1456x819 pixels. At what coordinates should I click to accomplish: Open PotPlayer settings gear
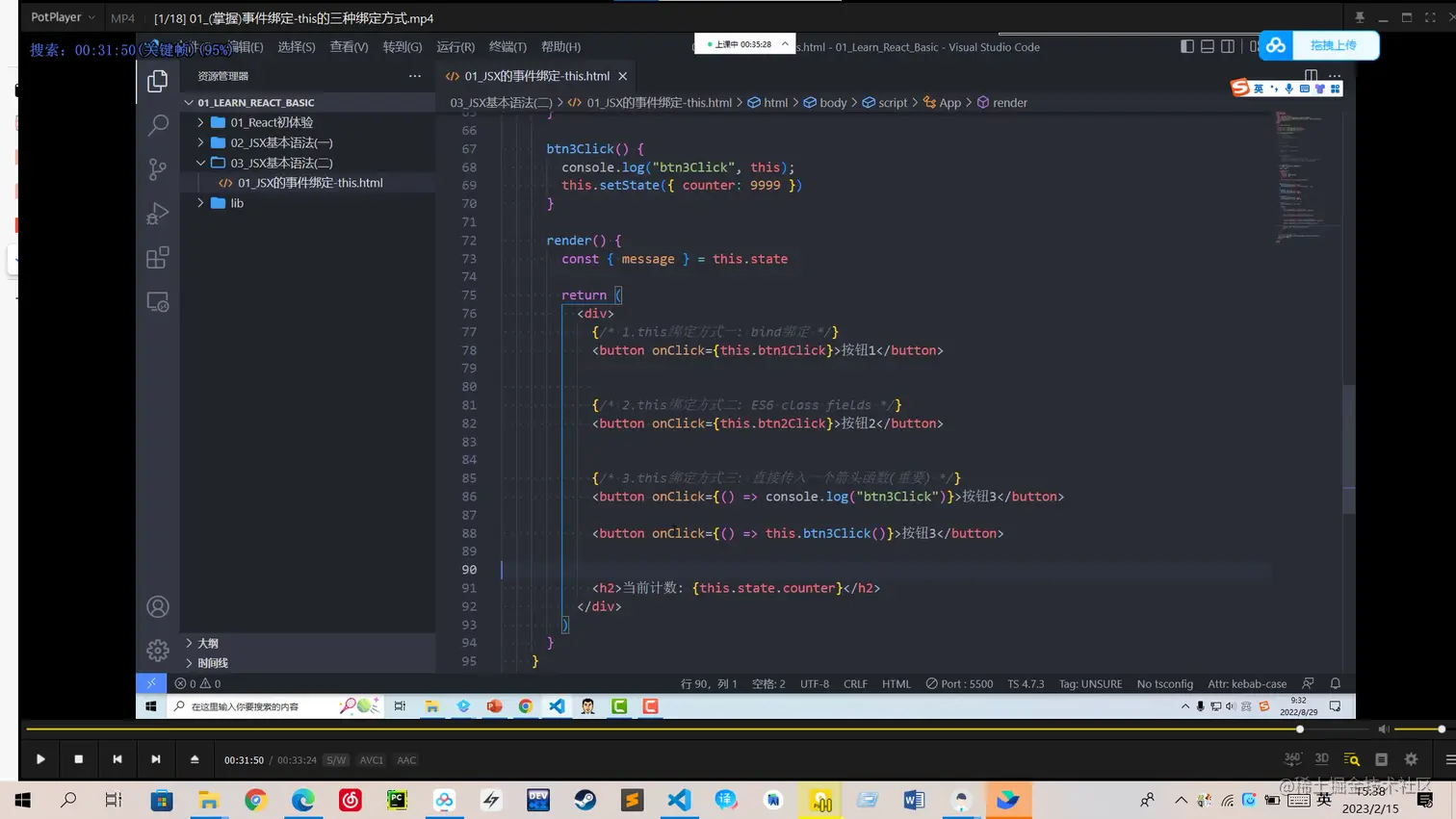pos(1412,759)
